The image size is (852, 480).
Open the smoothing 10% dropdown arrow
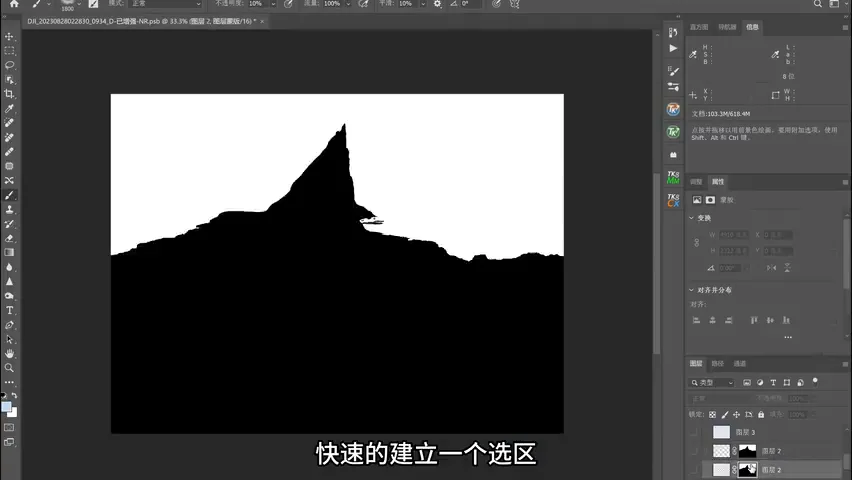coord(423,4)
